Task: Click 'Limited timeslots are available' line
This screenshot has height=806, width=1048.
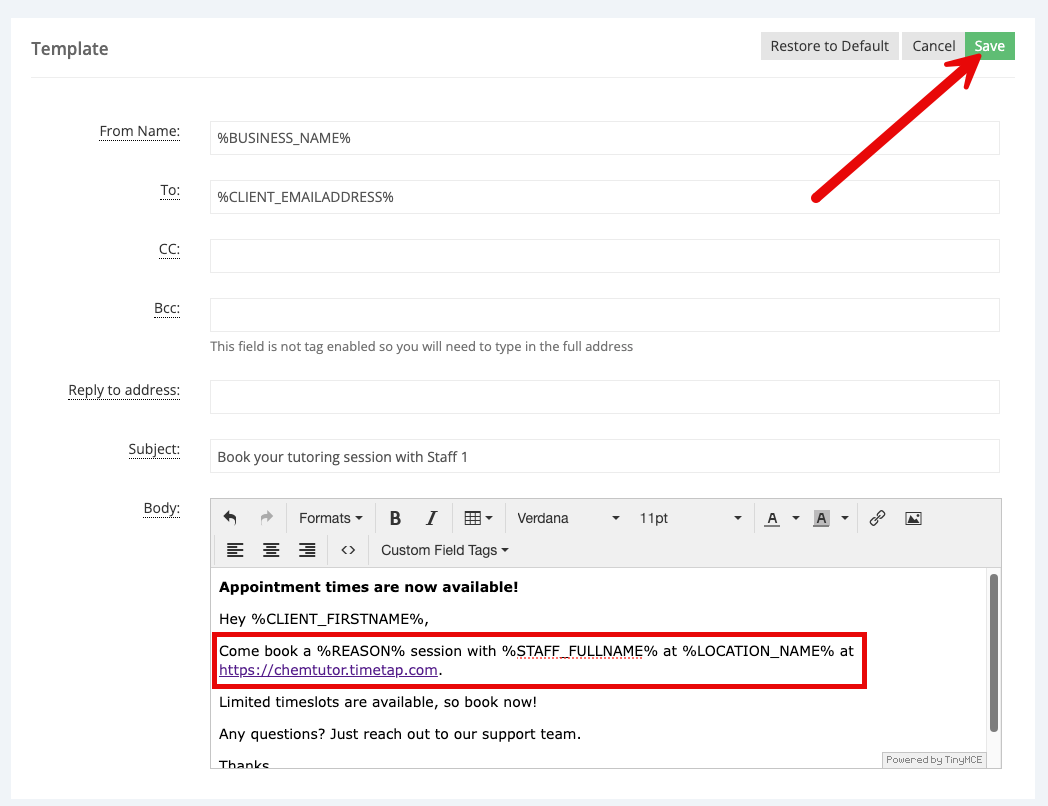Action: [x=378, y=702]
